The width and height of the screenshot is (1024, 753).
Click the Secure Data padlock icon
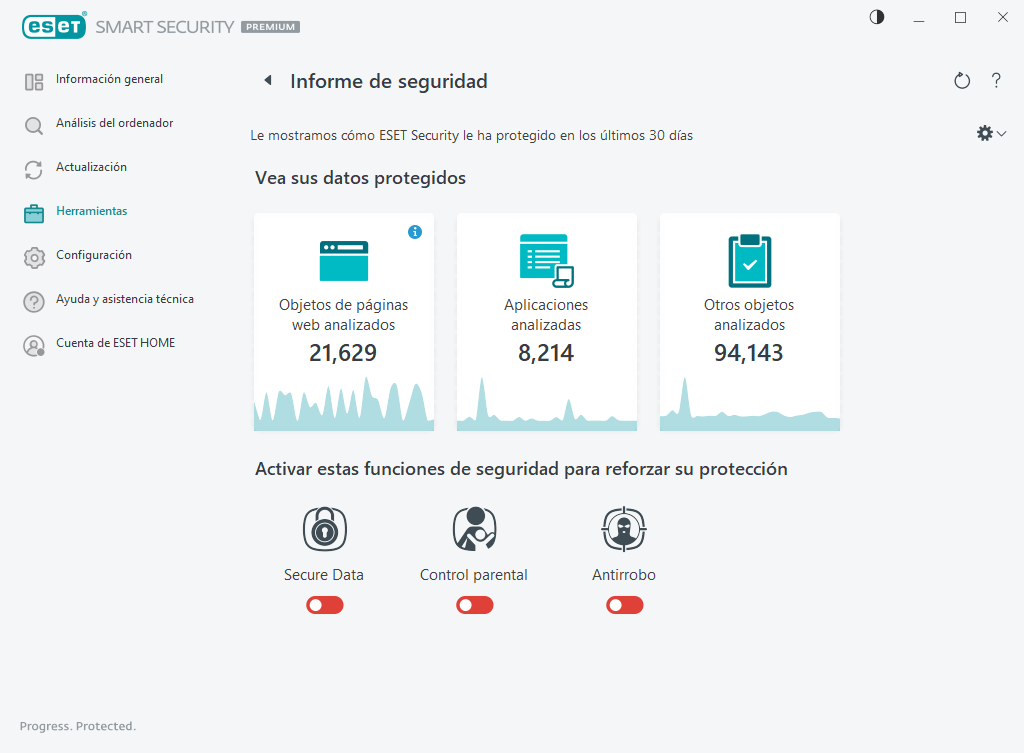click(x=324, y=528)
